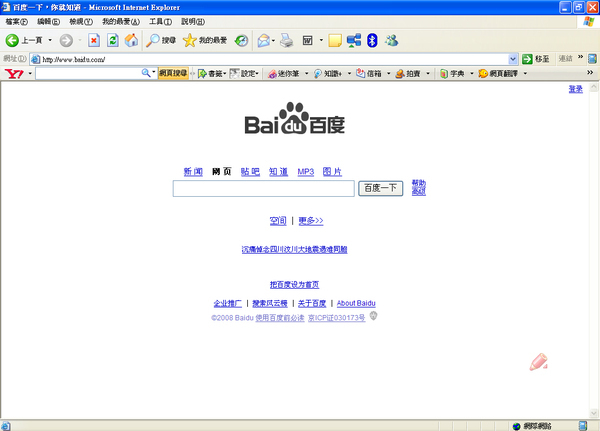Open Yahoo bookmarks icon
This screenshot has width=600, height=431.
[202, 73]
